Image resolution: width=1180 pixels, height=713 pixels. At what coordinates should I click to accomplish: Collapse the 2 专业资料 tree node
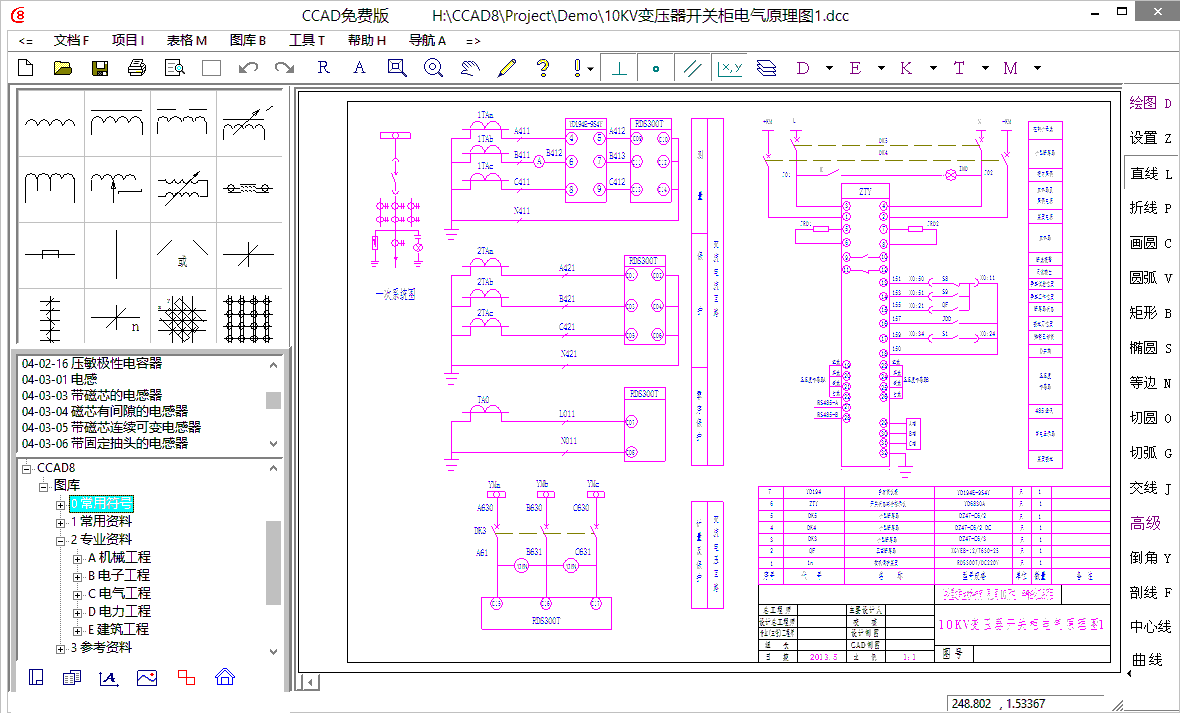[61, 539]
